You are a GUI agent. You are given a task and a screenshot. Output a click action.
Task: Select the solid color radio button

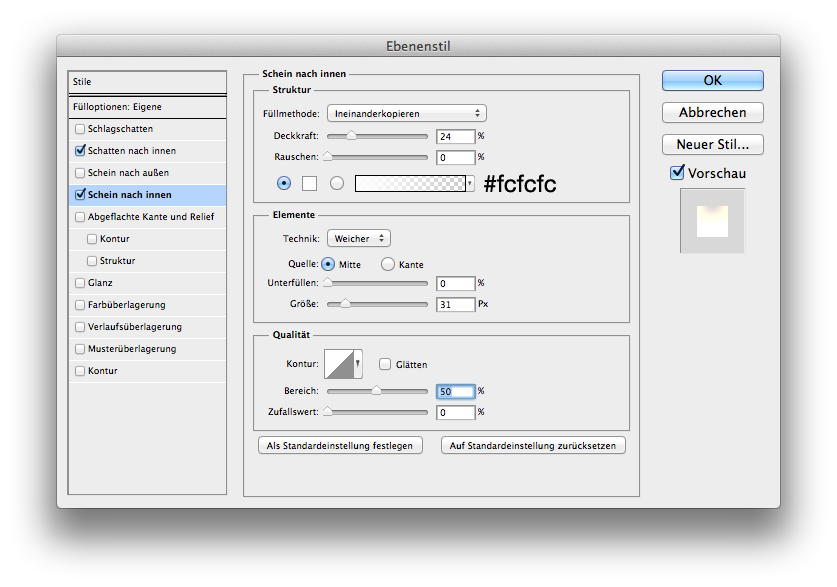[x=284, y=183]
